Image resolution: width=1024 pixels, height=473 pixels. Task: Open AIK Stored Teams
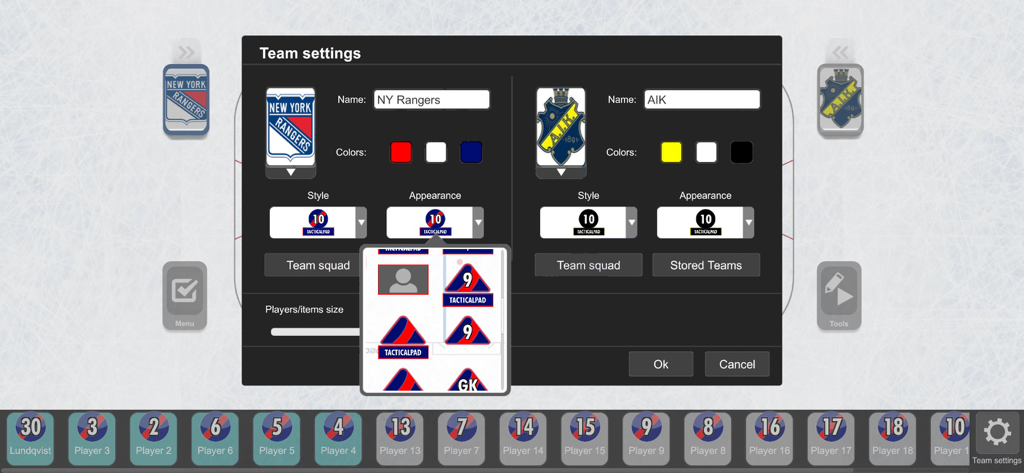point(706,265)
